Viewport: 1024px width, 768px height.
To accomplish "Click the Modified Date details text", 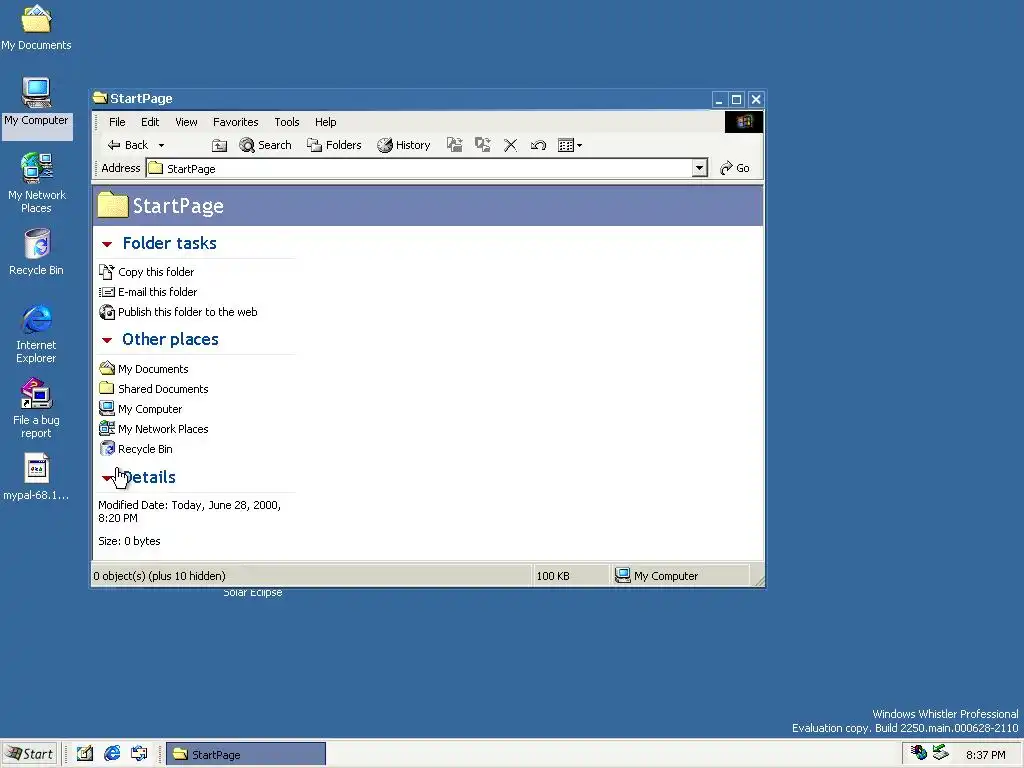I will [189, 511].
